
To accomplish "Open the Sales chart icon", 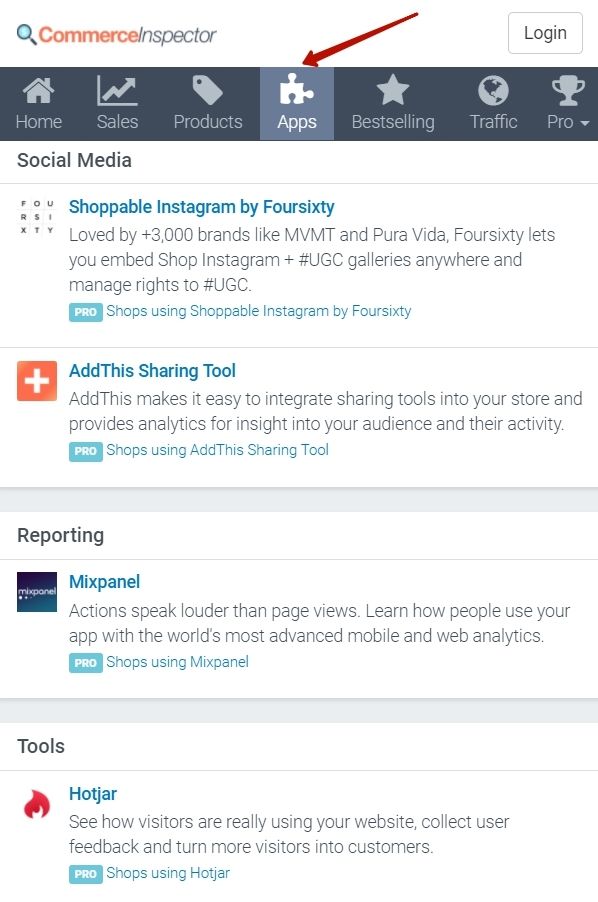I will pyautogui.click(x=117, y=91).
